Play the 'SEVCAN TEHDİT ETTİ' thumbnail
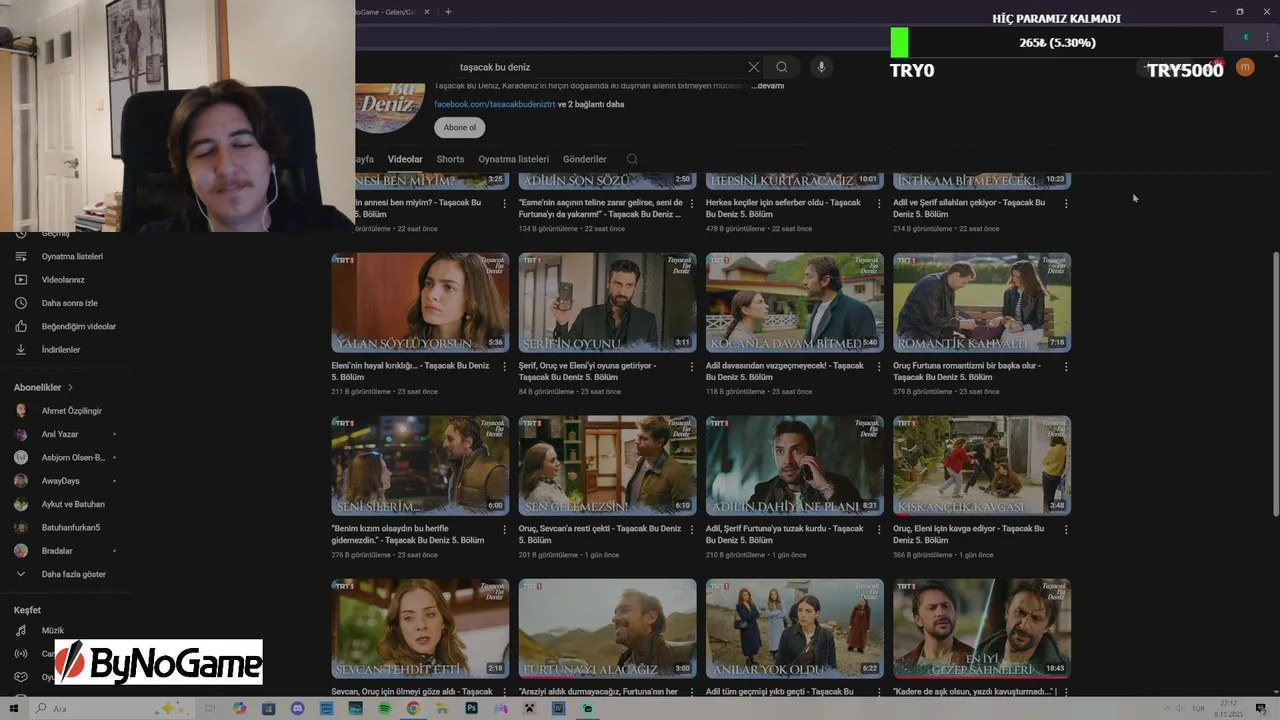 pyautogui.click(x=420, y=629)
